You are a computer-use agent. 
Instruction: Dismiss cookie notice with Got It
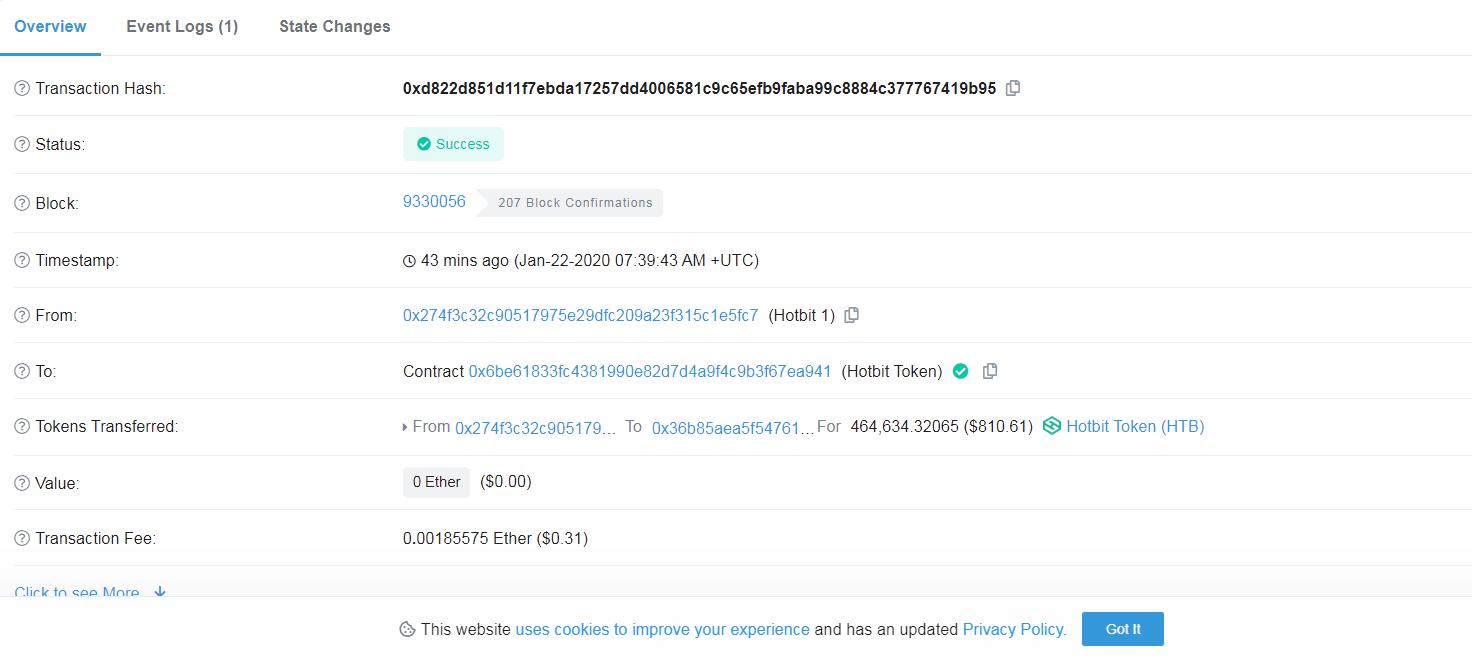point(1123,629)
